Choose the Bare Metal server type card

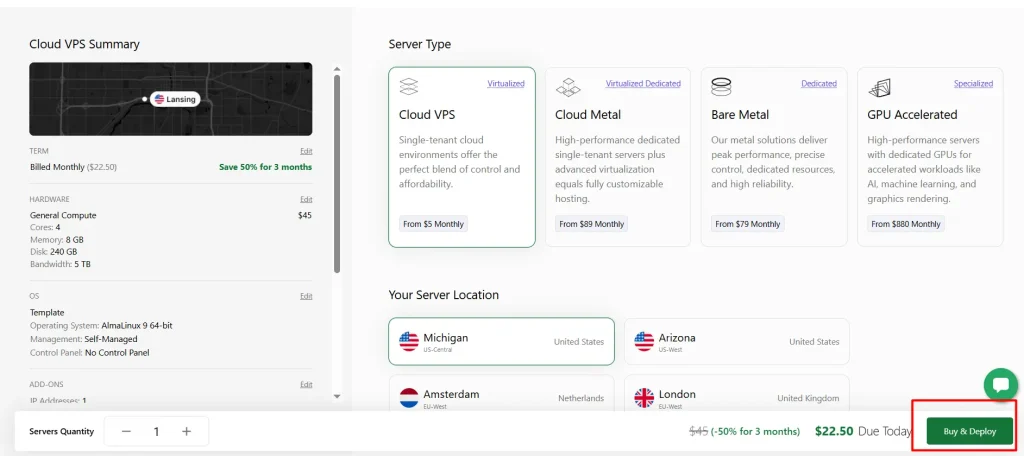point(774,157)
